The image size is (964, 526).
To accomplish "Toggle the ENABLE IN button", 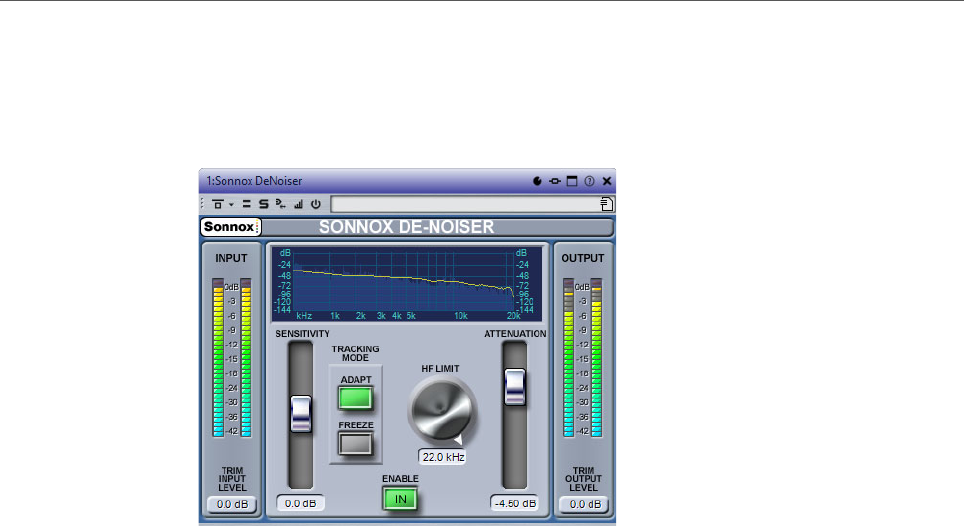I will [400, 499].
